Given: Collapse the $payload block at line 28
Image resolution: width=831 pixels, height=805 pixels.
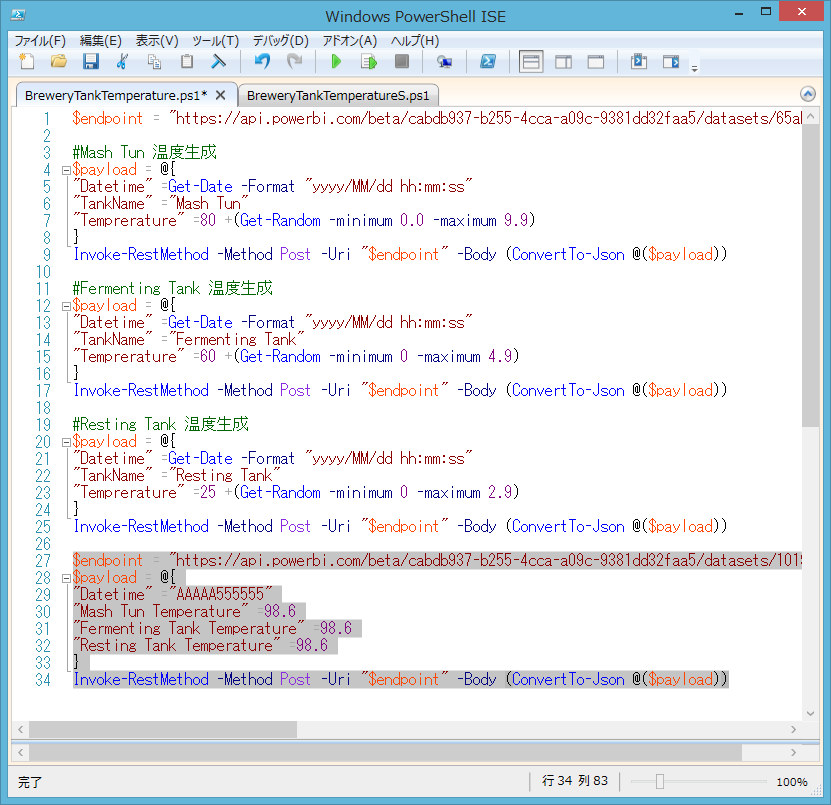Looking at the screenshot, I should (66, 578).
